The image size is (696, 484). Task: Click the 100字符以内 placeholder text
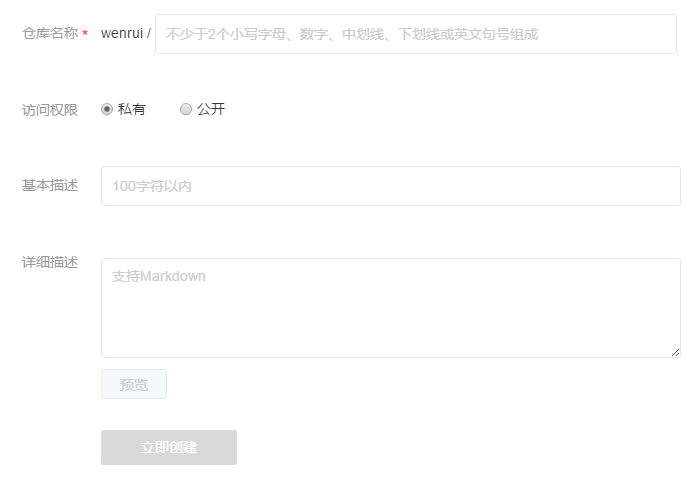(151, 186)
